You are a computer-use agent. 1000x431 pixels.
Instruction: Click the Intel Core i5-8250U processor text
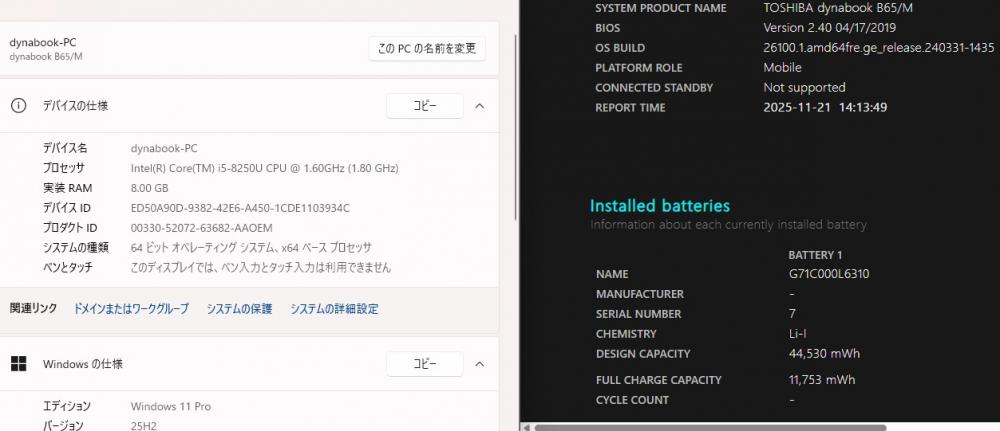(x=264, y=168)
